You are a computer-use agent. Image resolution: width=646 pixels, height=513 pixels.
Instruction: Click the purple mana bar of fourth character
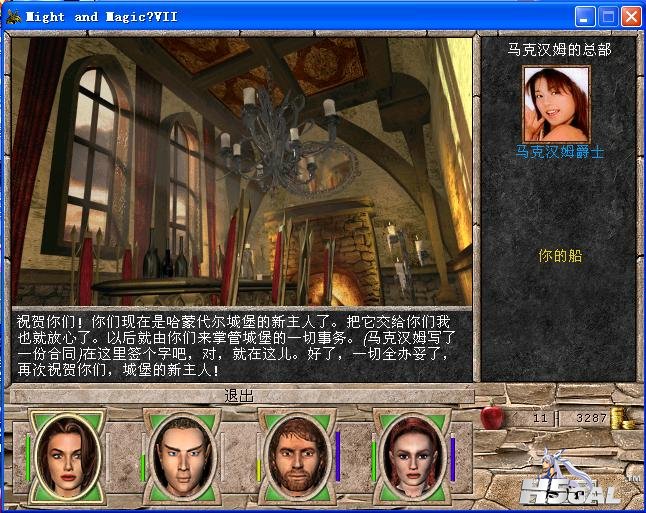click(x=453, y=459)
